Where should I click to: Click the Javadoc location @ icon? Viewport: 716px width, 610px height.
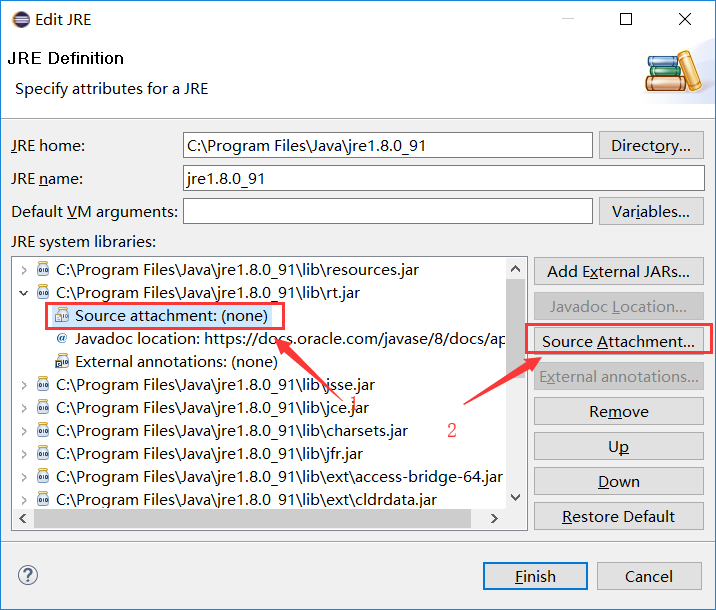pos(62,338)
